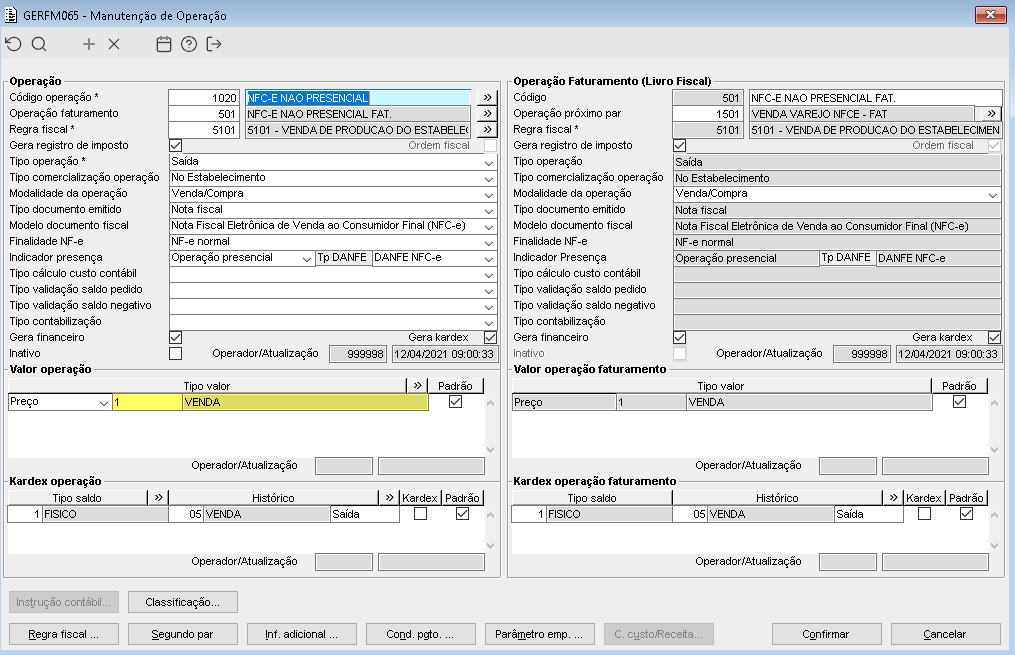
Task: Add a new record with the plus icon
Action: tap(89, 44)
